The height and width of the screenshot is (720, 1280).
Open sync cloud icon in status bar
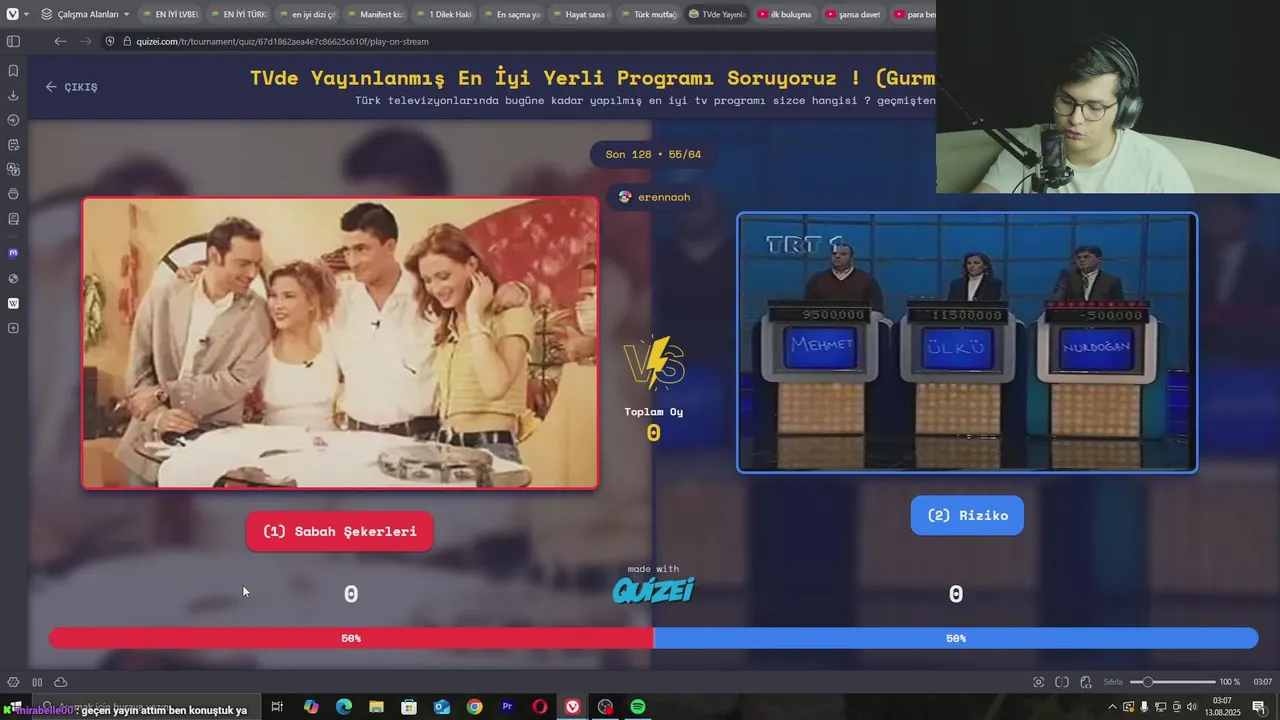tap(61, 682)
